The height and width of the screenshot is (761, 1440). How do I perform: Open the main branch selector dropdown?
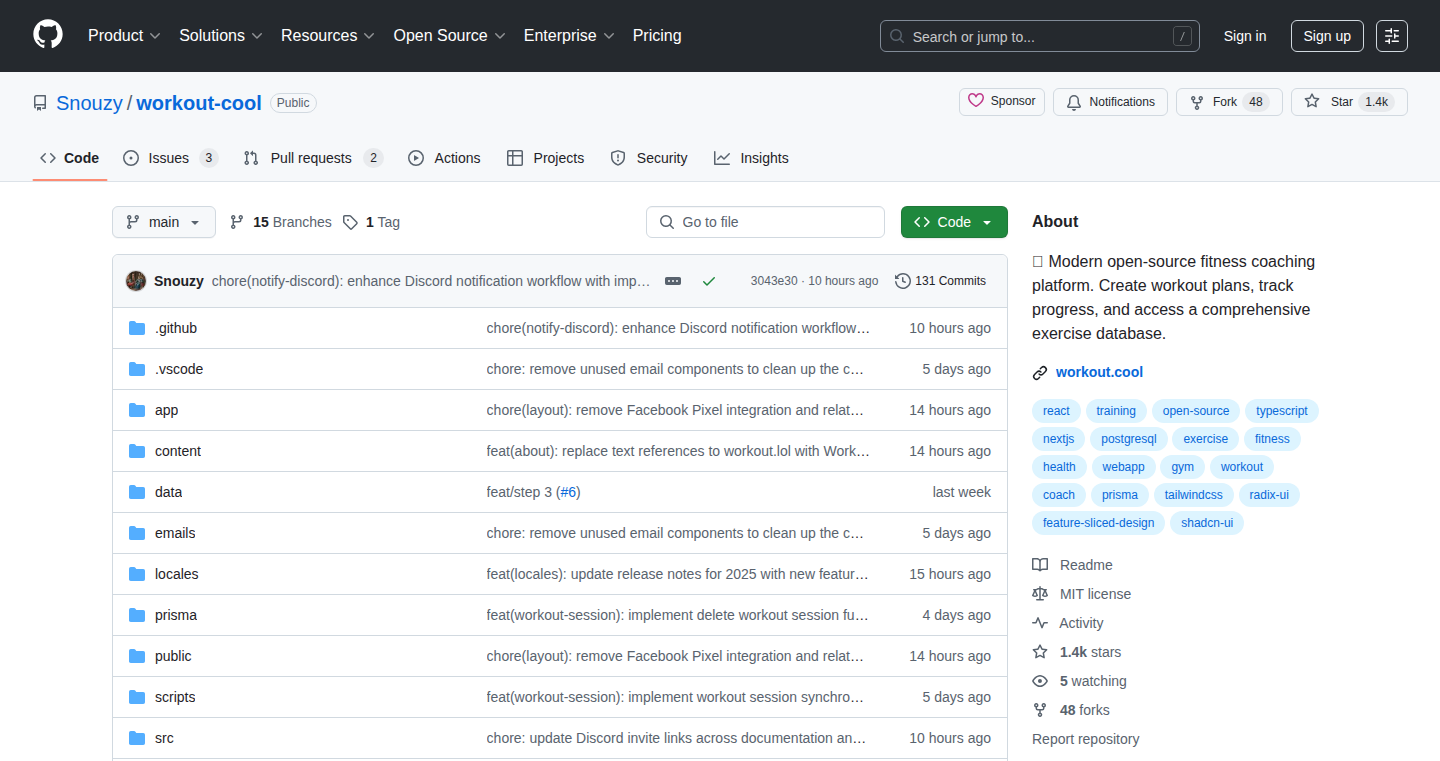164,222
